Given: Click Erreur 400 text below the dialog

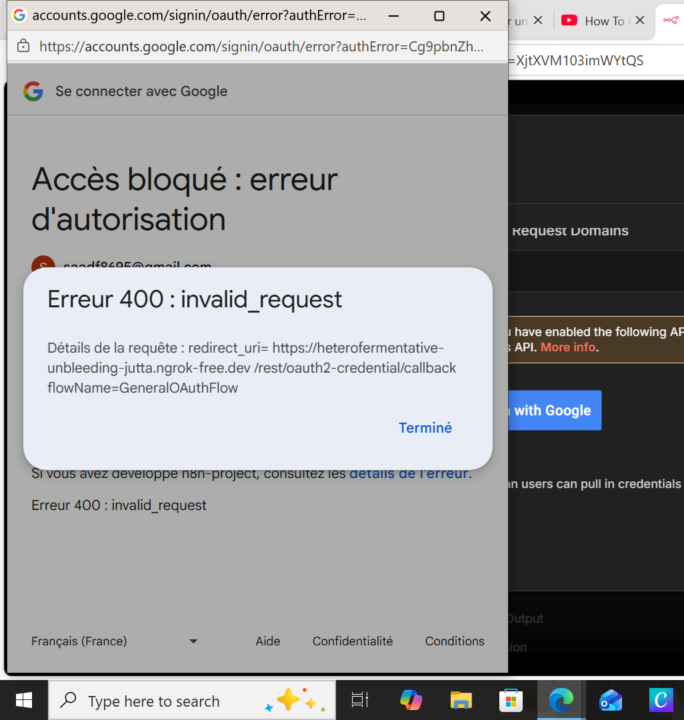Looking at the screenshot, I should (119, 505).
